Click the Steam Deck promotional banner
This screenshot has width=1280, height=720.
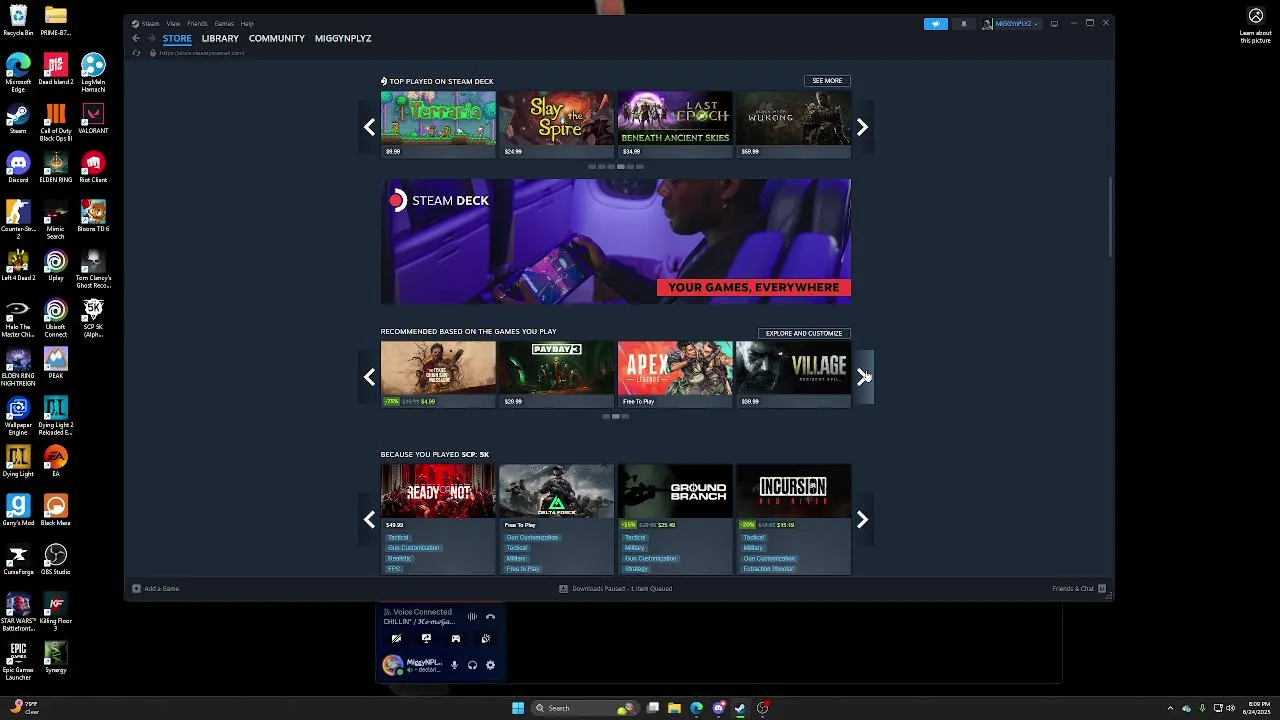pos(616,241)
